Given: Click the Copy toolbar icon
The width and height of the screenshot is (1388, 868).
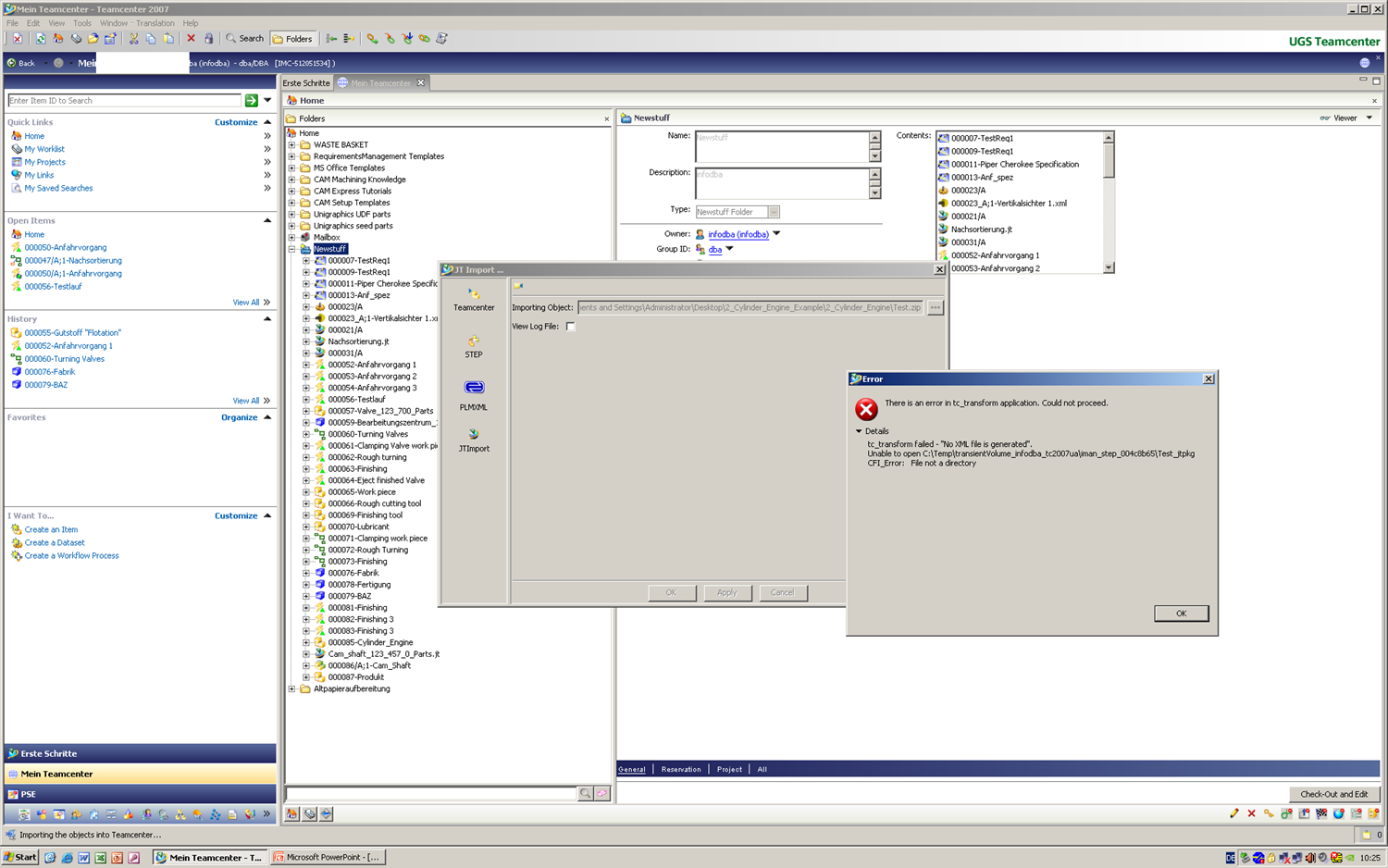Looking at the screenshot, I should [x=151, y=39].
